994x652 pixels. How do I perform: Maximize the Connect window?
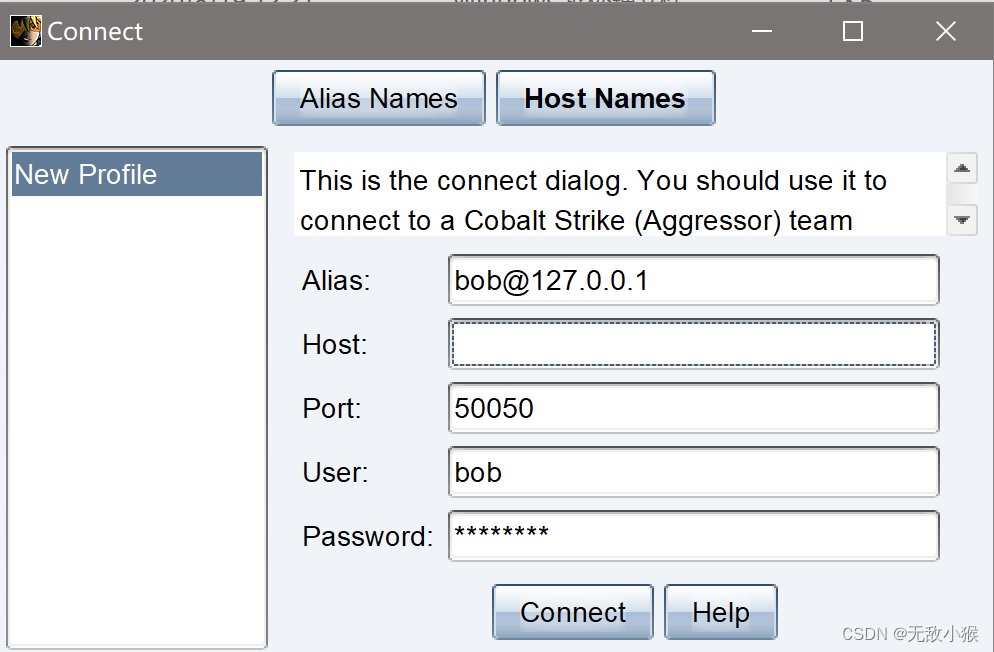(x=852, y=31)
